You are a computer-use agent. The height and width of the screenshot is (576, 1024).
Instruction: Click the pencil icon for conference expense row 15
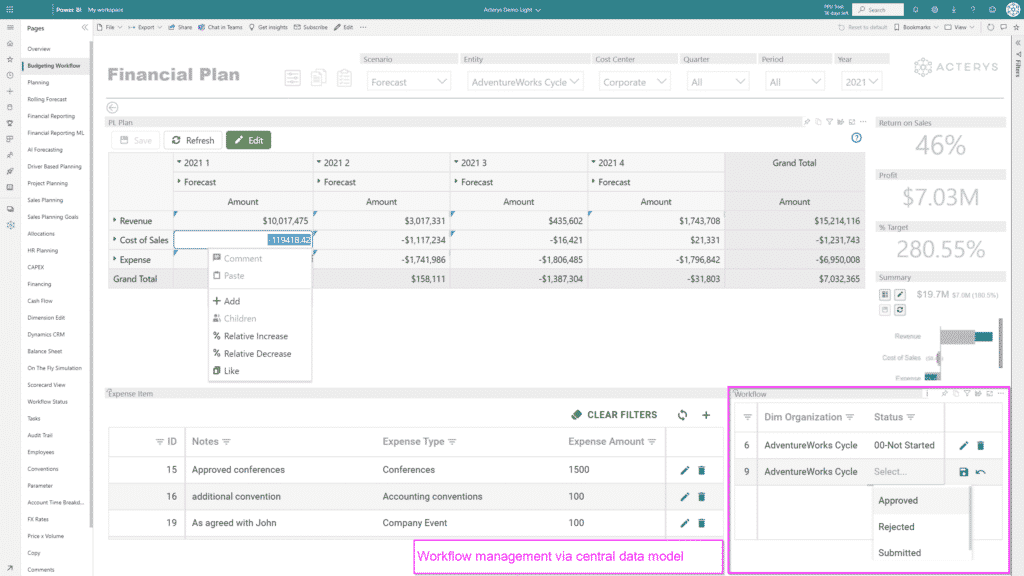[x=684, y=470]
